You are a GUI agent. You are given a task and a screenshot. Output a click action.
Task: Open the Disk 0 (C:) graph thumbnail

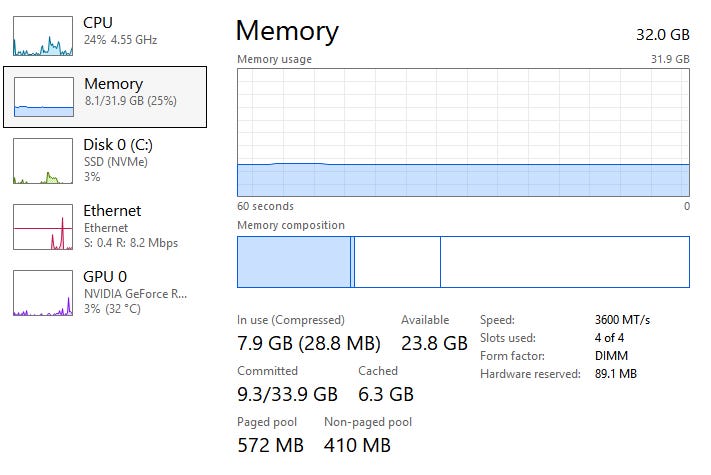[x=43, y=161]
